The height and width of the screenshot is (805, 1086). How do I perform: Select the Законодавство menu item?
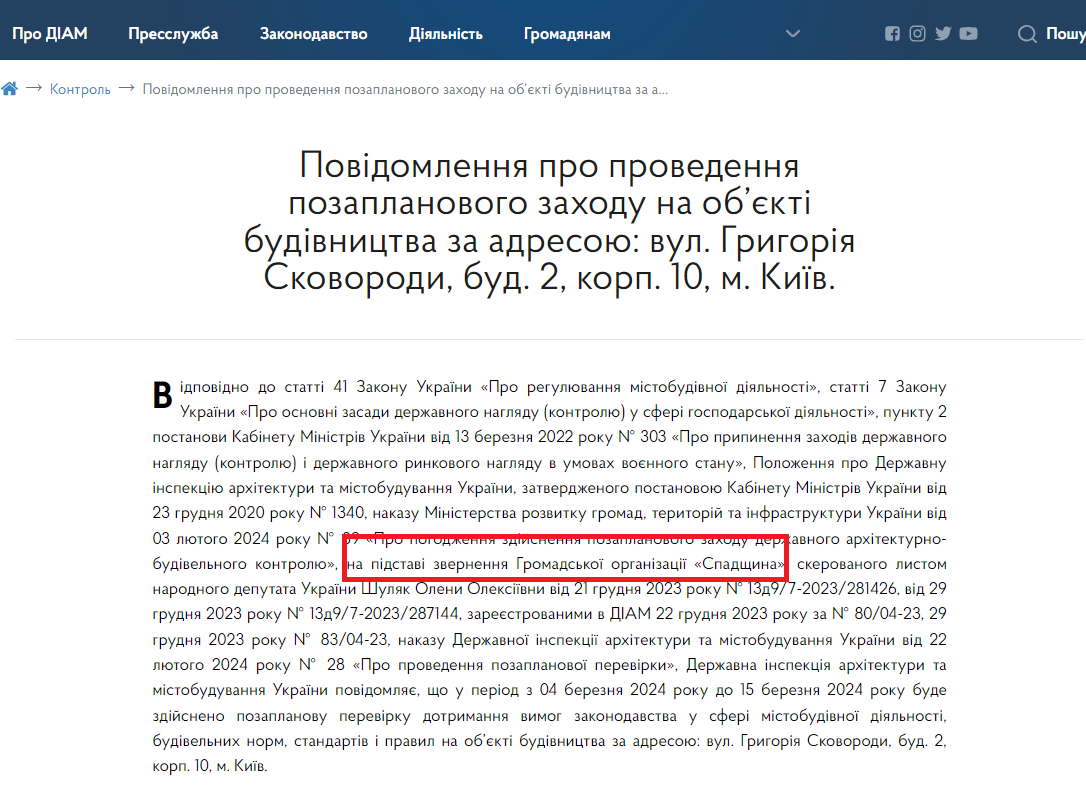[313, 34]
